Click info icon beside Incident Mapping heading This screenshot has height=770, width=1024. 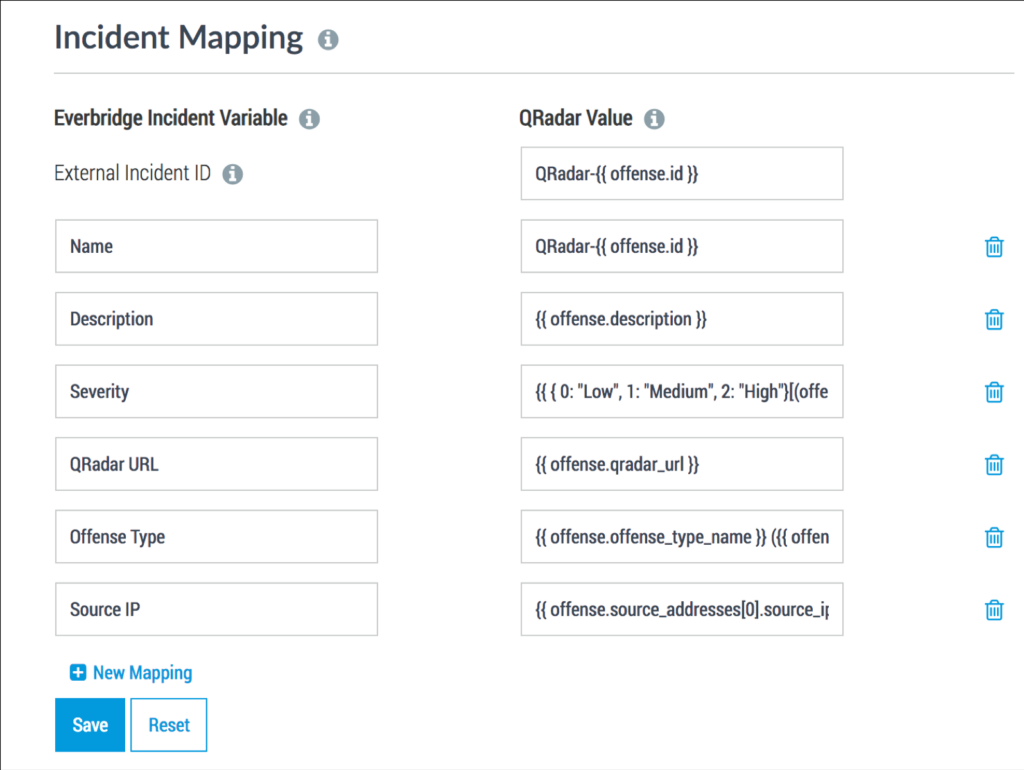click(x=328, y=40)
